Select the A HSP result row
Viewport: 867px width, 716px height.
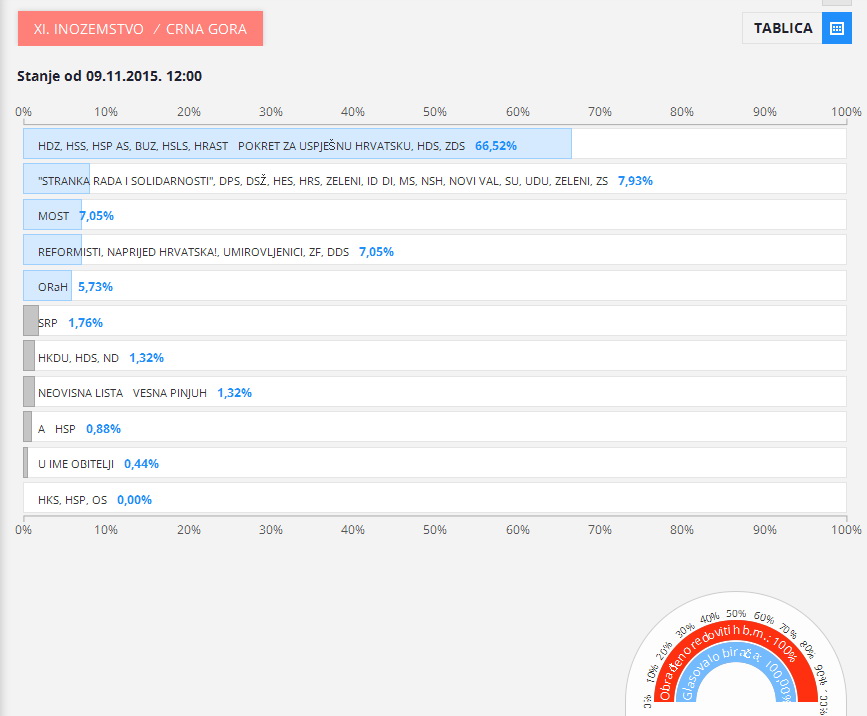click(57, 429)
